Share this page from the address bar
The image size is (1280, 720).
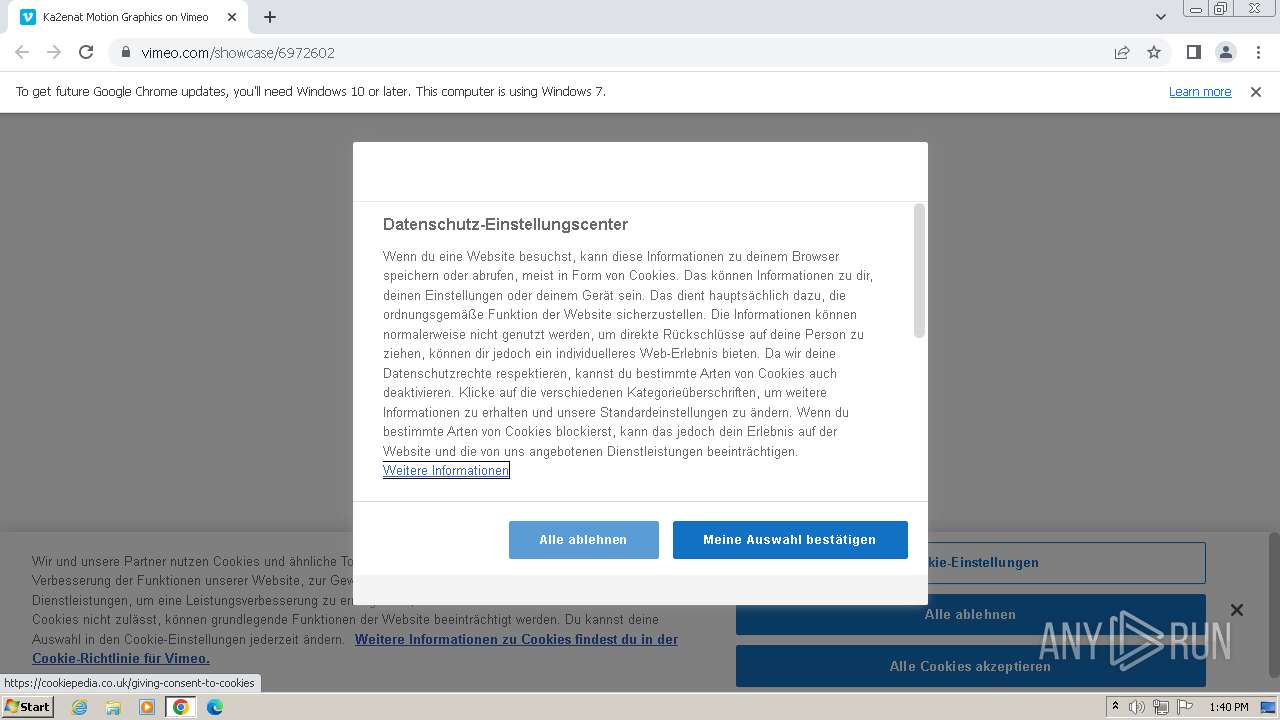tap(1122, 52)
